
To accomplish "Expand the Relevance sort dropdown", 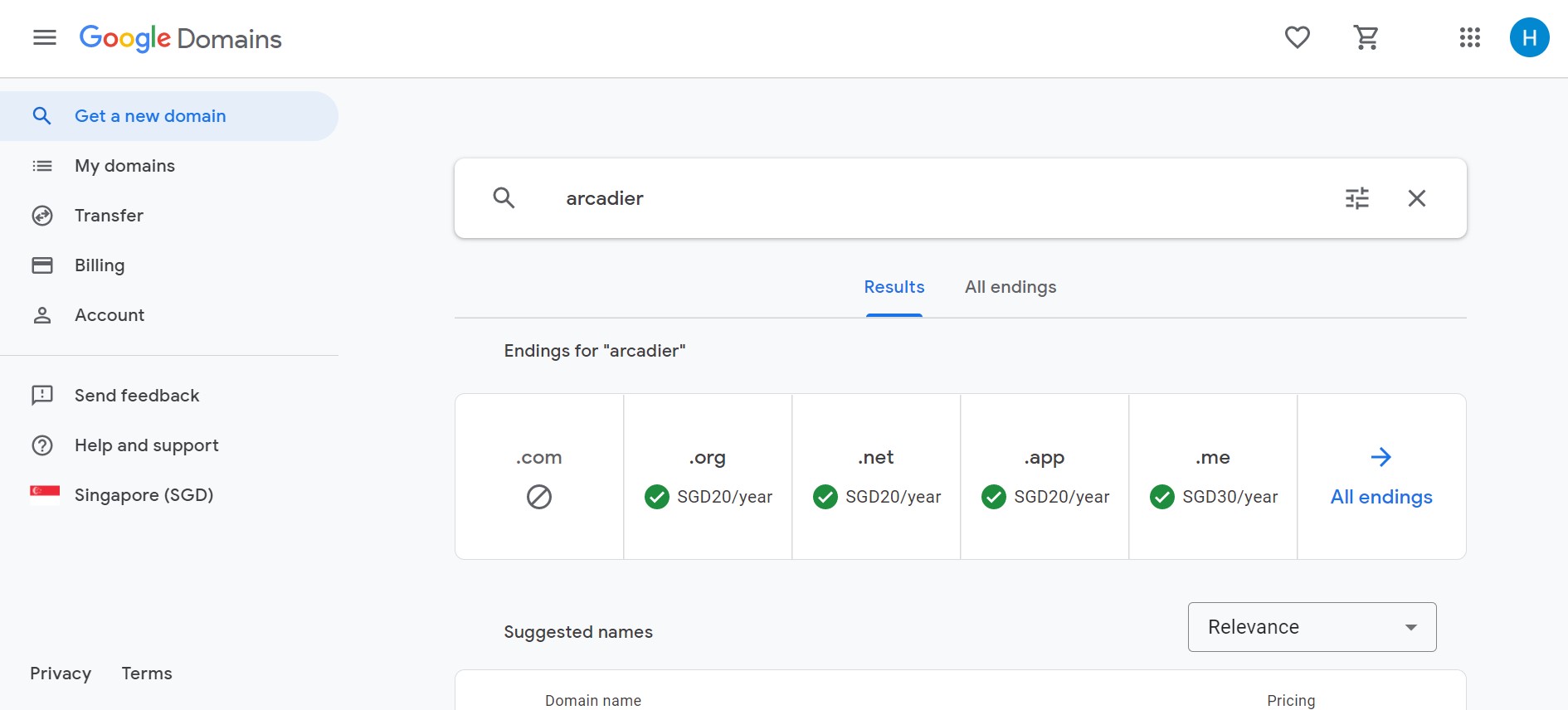I will (x=1312, y=627).
